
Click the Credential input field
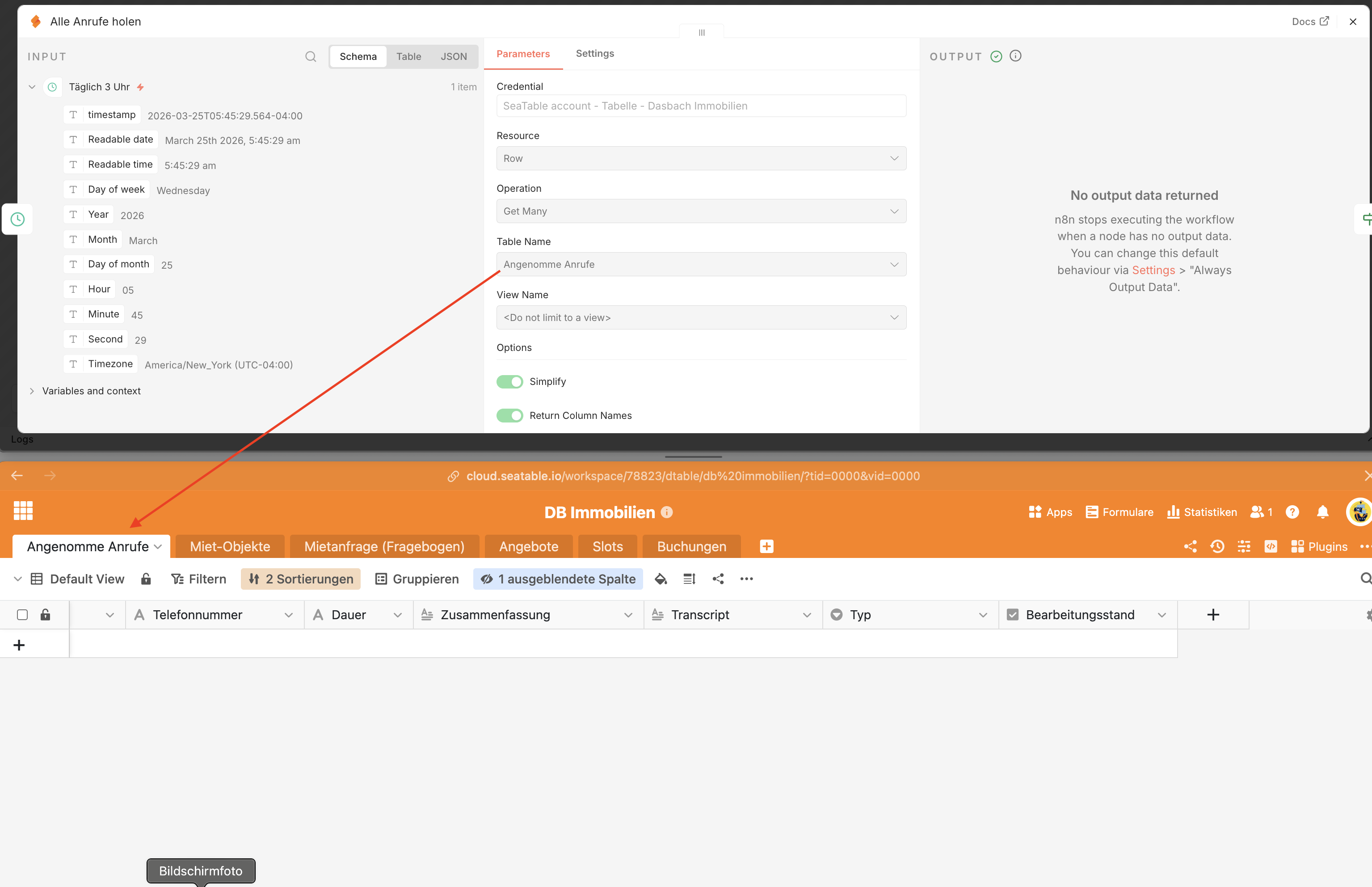click(x=701, y=106)
